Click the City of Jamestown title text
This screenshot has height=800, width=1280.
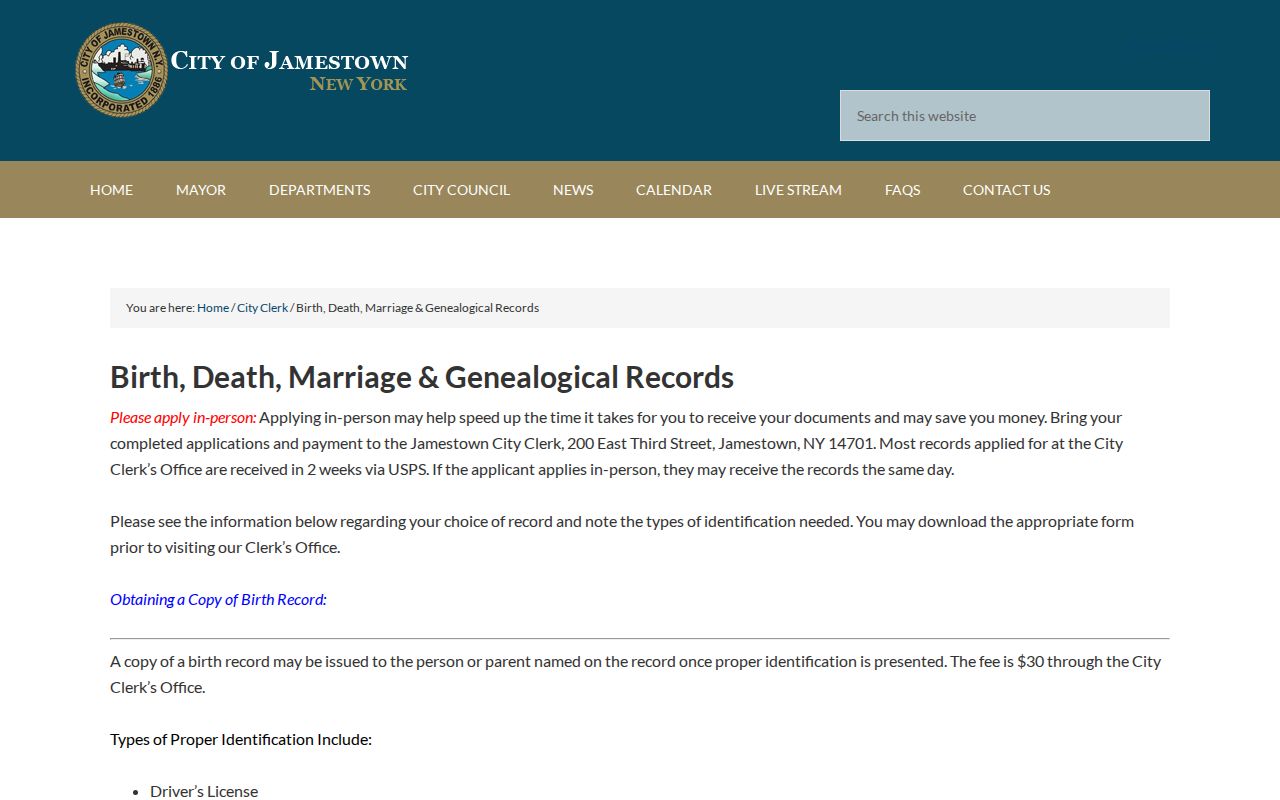click(289, 61)
